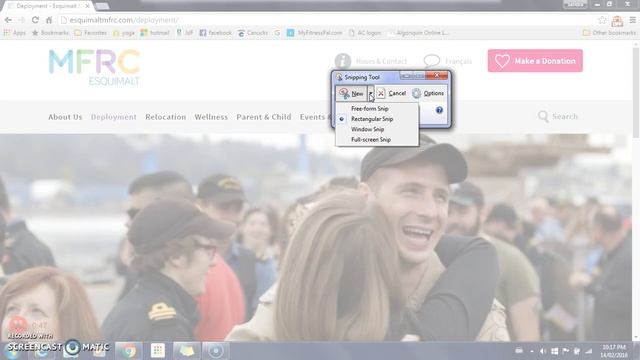Click the Chrome home icon
This screenshot has height=360, width=640.
coord(49,20)
